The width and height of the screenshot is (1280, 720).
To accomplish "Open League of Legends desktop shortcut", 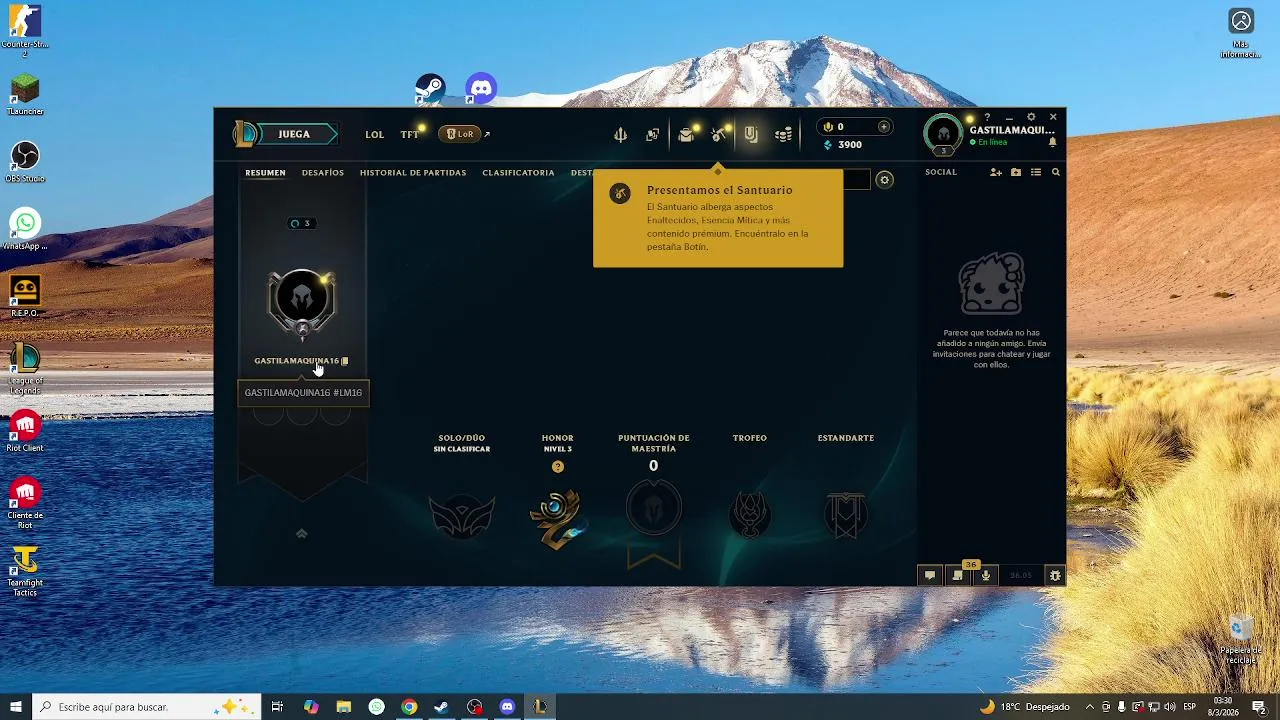I will coord(25,369).
